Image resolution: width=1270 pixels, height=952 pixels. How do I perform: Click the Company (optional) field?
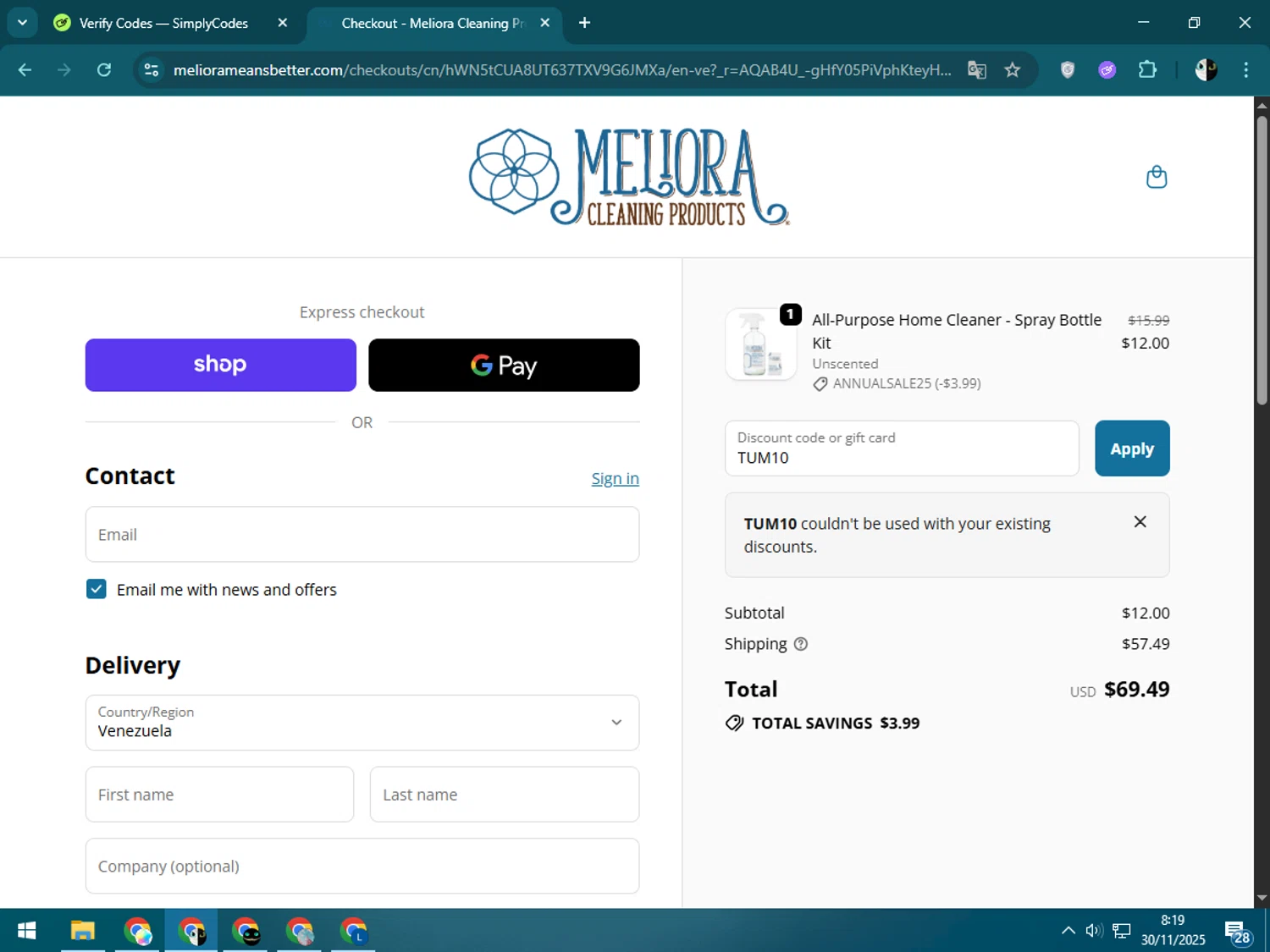(x=362, y=866)
